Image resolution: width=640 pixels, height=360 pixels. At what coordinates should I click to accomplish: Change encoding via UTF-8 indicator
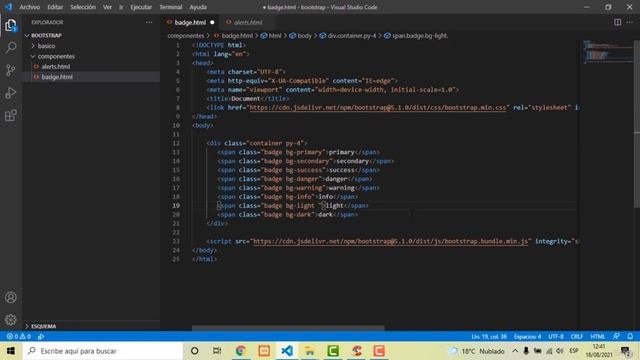tap(556, 337)
